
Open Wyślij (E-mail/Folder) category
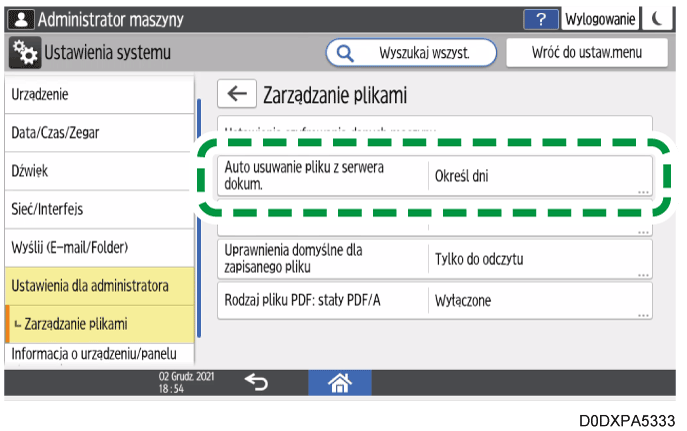click(x=97, y=247)
